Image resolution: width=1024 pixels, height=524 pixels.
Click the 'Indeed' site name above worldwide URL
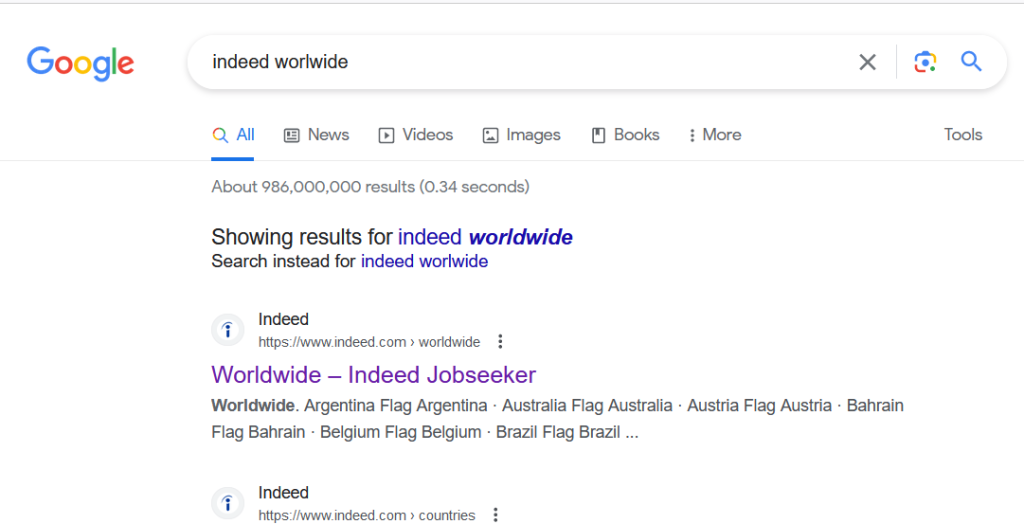pos(283,319)
